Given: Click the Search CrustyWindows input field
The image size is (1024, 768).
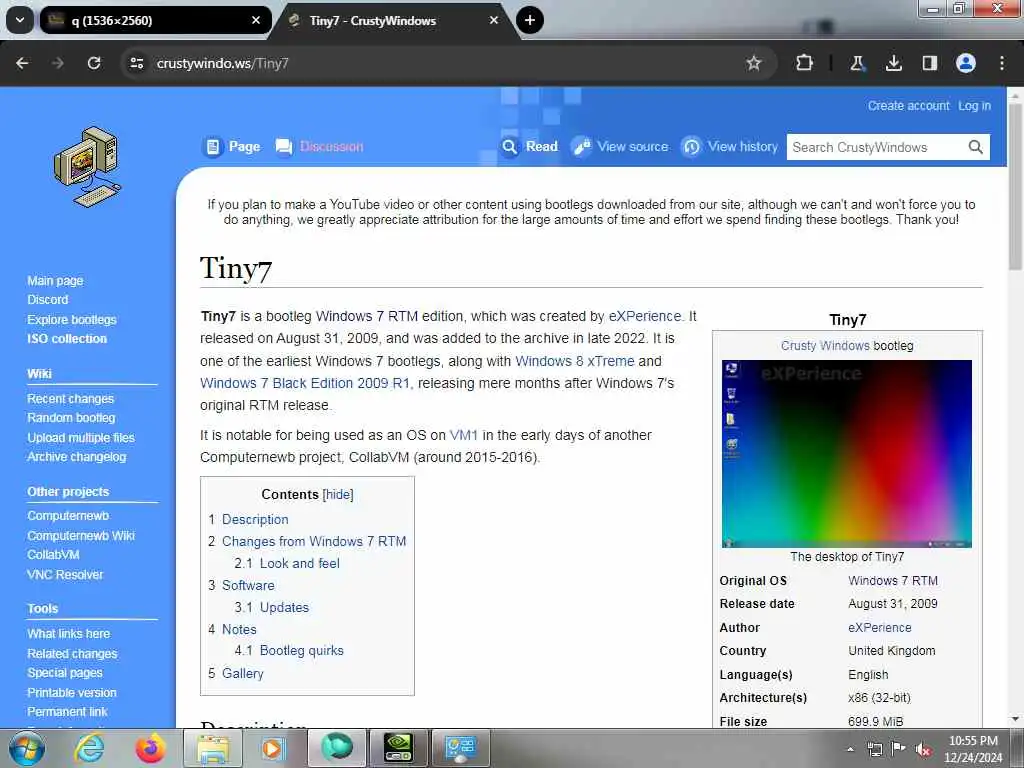Looking at the screenshot, I should (875, 147).
